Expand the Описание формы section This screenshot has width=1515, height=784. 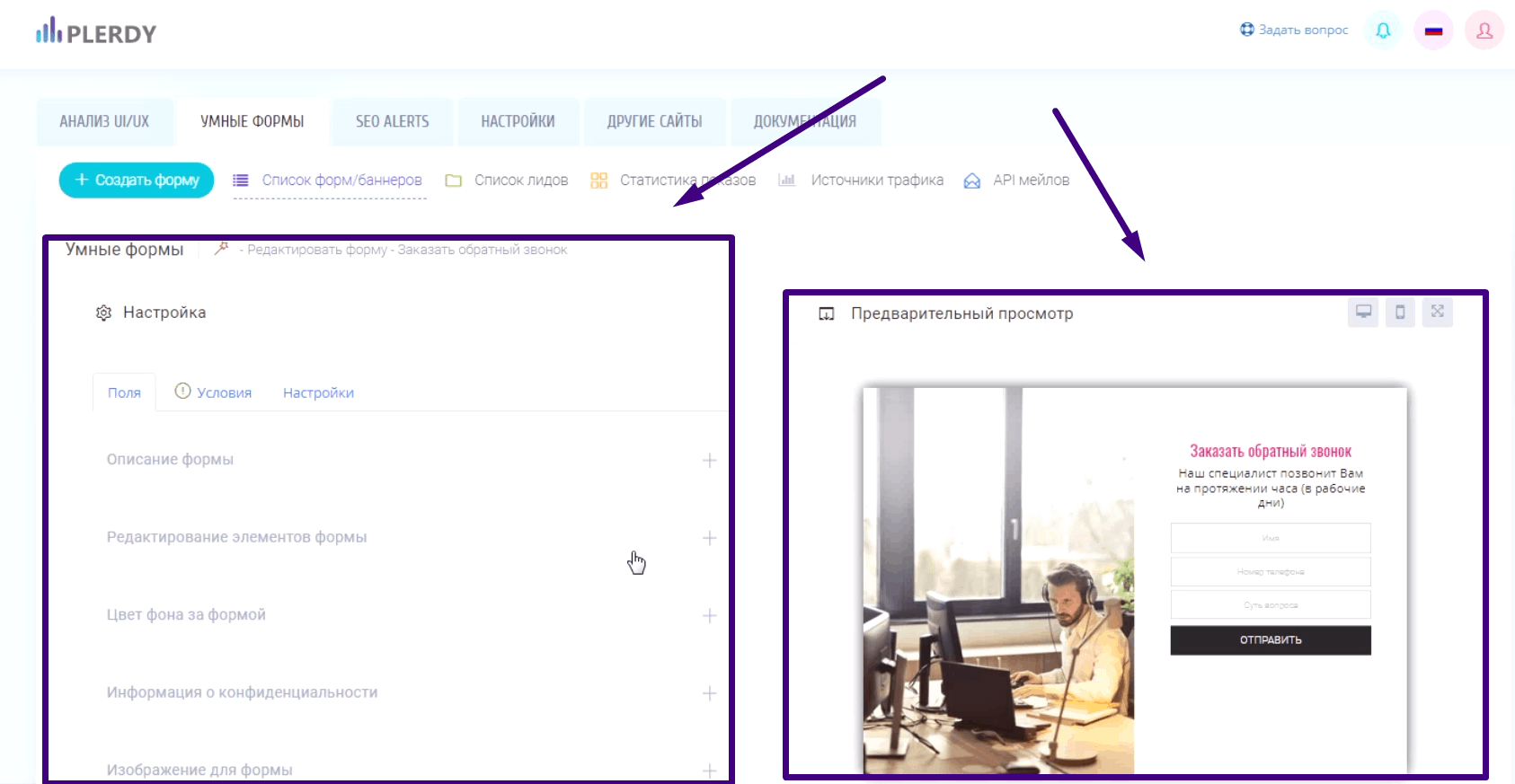point(709,461)
